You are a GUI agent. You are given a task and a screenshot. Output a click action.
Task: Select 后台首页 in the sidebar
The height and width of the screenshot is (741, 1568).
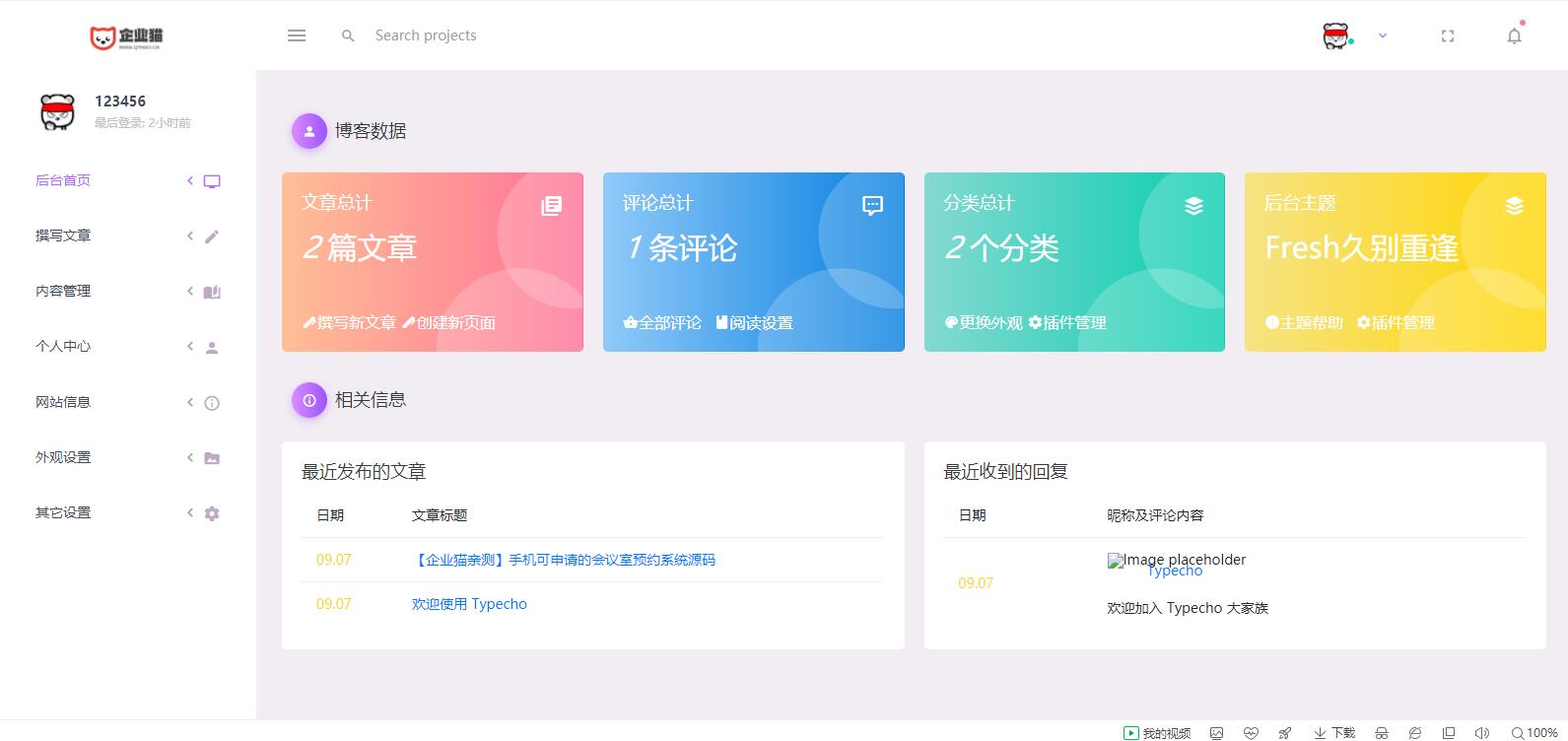pos(63,180)
